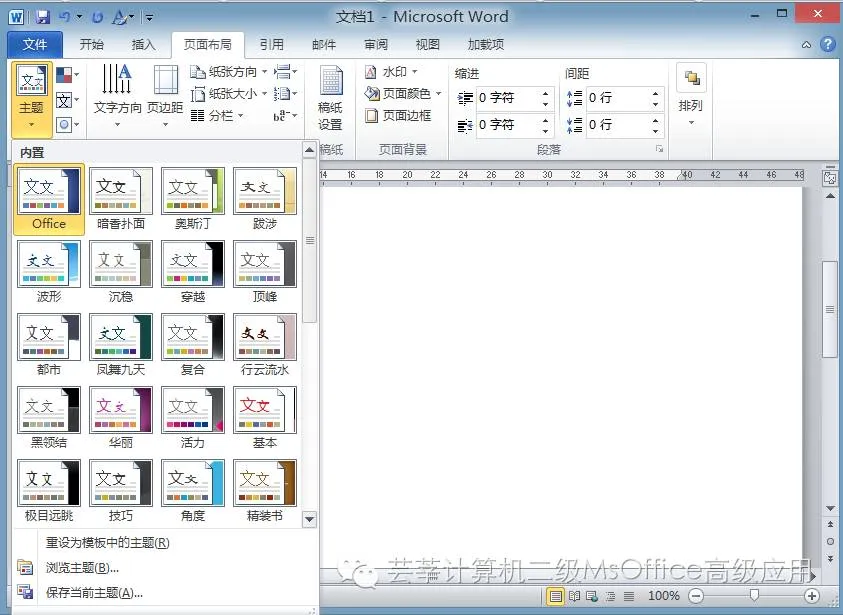Open the Hyphenation dropdown icon

pos(285,116)
